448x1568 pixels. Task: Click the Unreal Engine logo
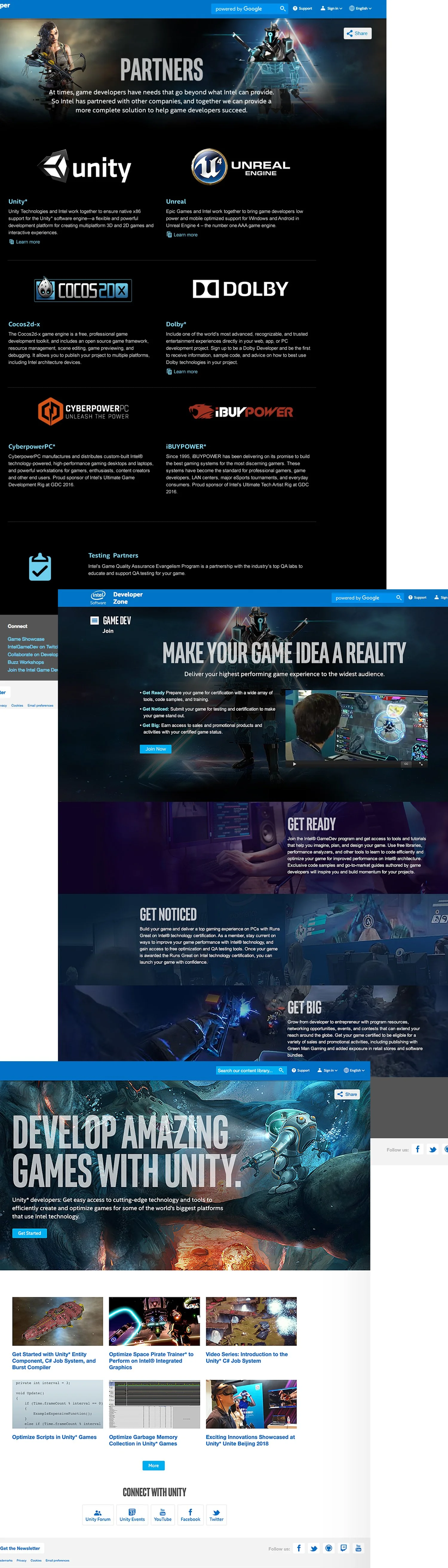(241, 166)
